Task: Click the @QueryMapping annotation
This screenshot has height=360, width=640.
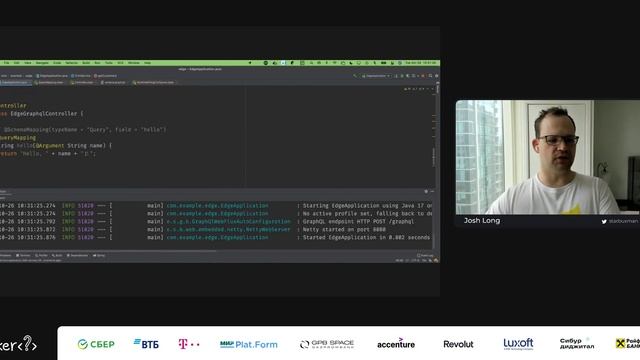Action: pyautogui.click(x=18, y=138)
